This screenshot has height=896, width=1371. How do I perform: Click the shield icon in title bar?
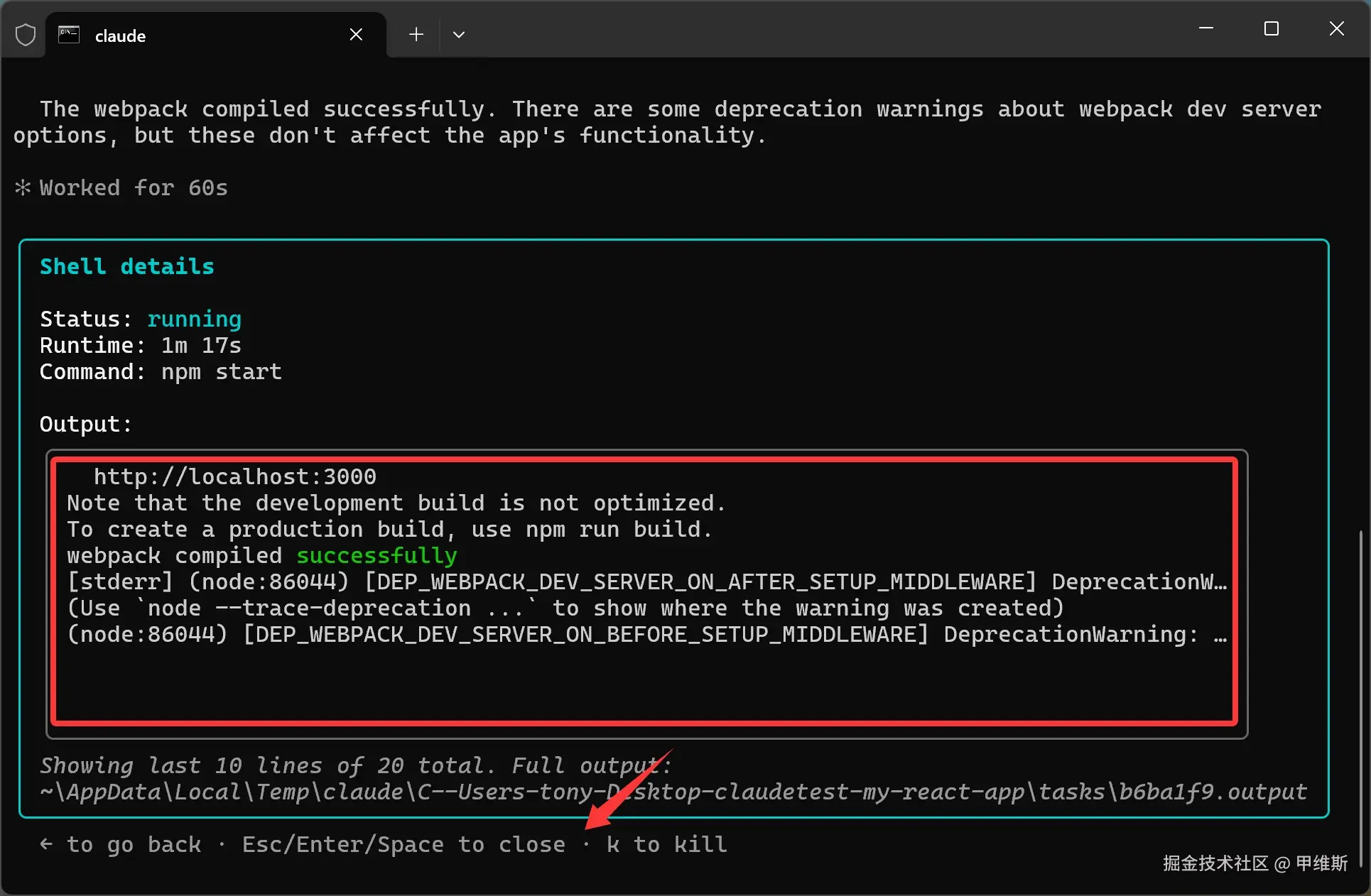click(x=26, y=34)
